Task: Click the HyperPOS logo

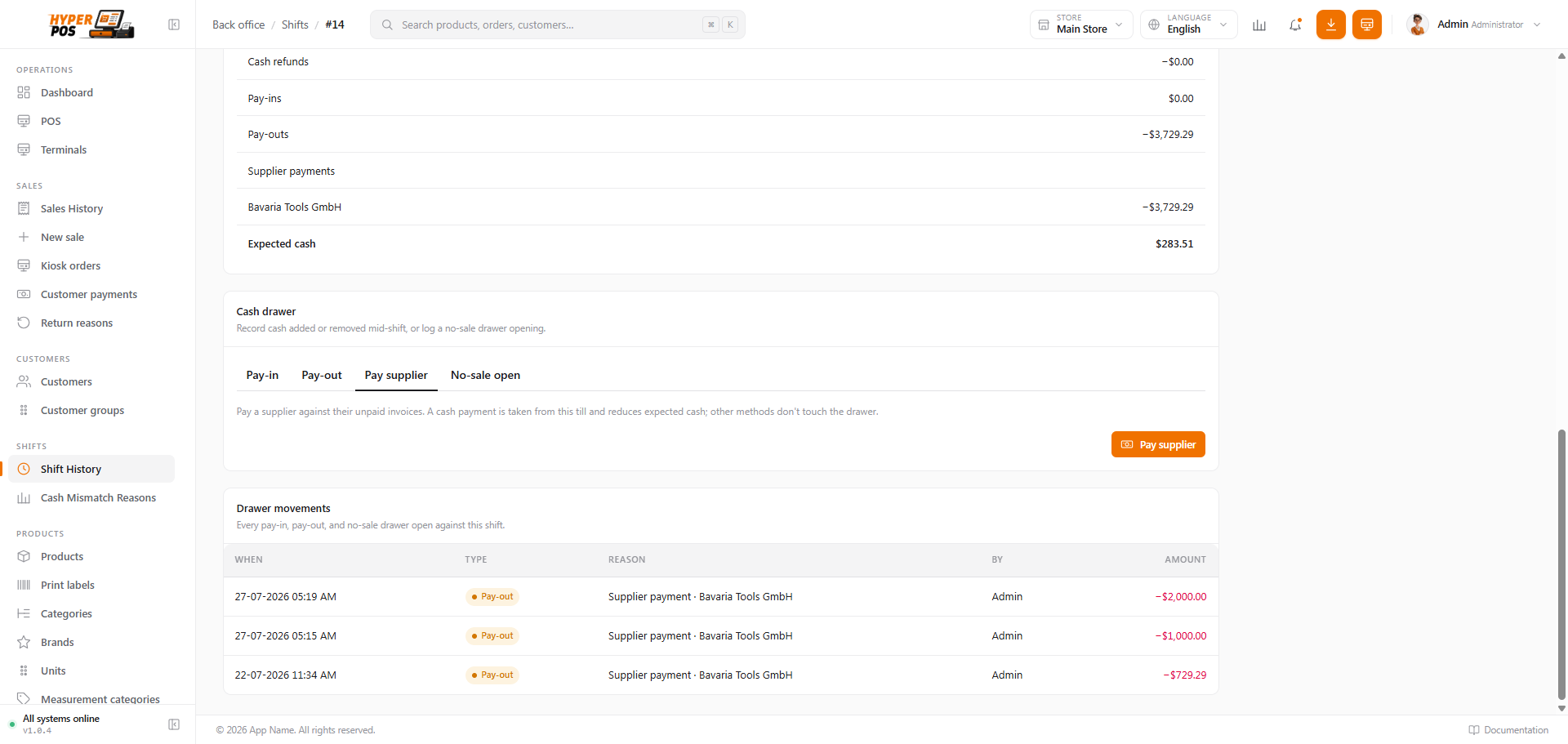Action: point(91,25)
